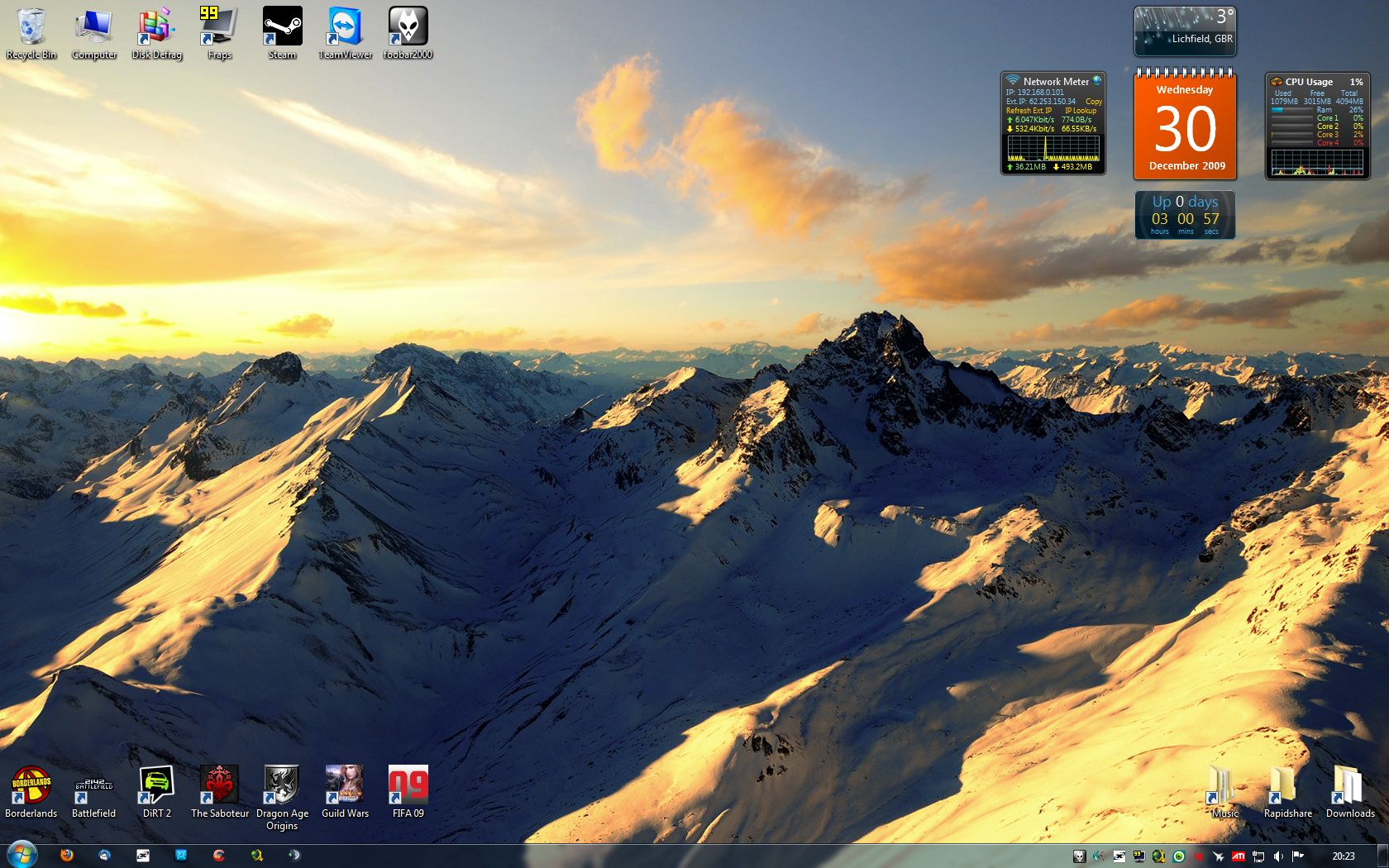Click the Wednesday 30 calendar gadget

(1185, 126)
